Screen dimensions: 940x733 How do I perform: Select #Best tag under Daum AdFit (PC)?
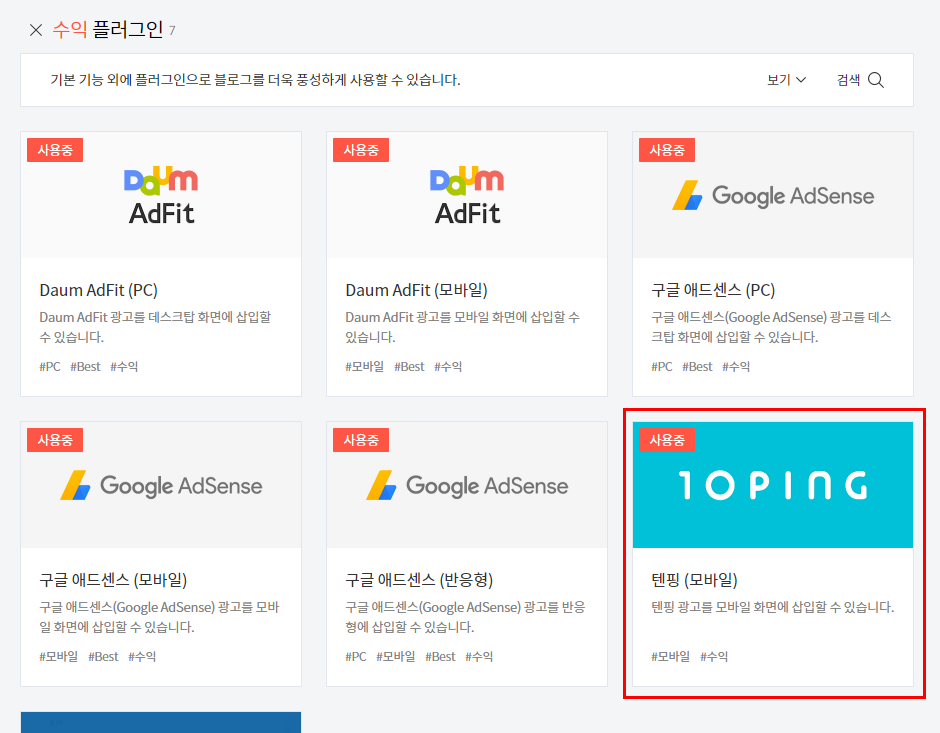(85, 367)
